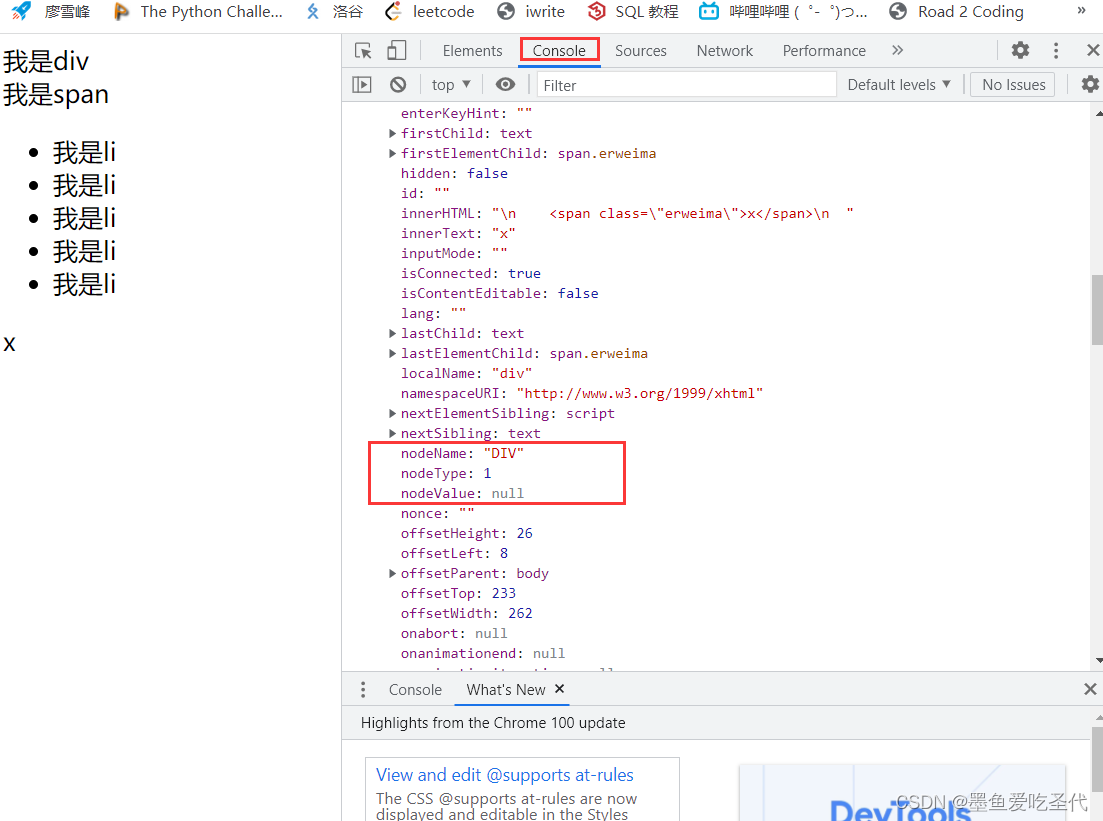Close the What's New tab
The image size is (1103, 821).
click(559, 689)
